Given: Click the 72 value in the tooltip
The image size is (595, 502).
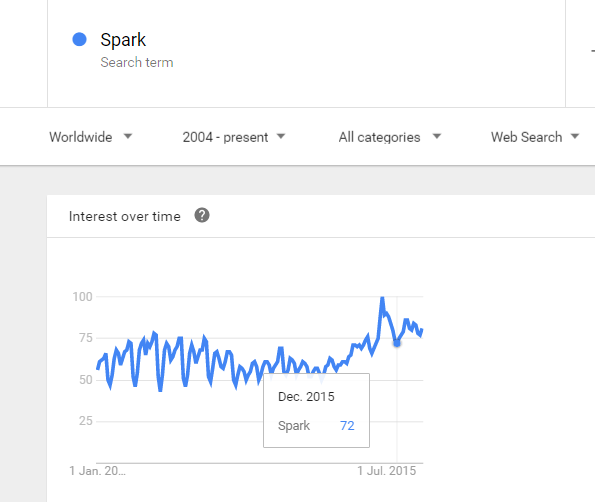Looking at the screenshot, I should click(x=347, y=426).
